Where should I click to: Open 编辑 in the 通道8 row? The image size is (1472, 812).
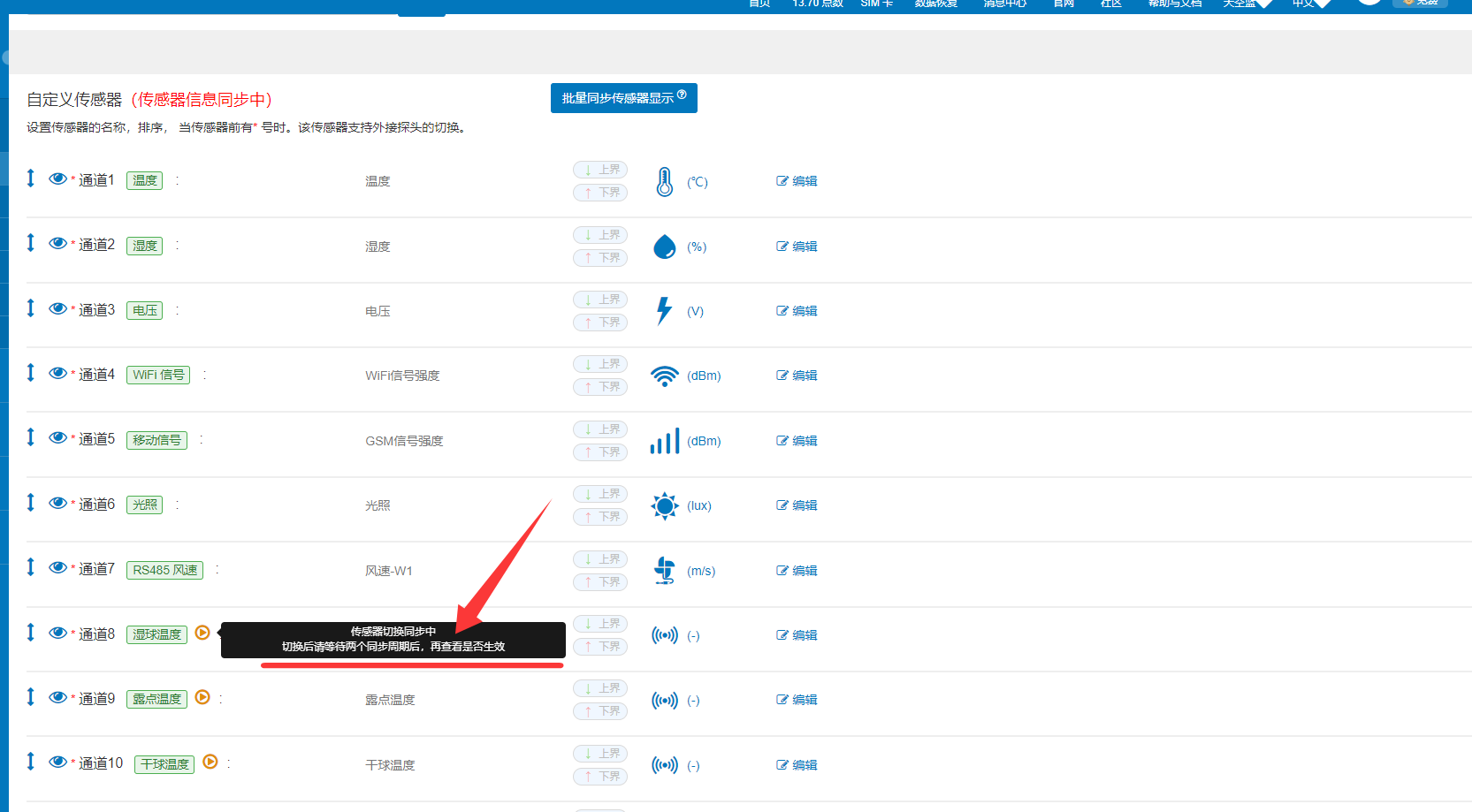coord(797,635)
